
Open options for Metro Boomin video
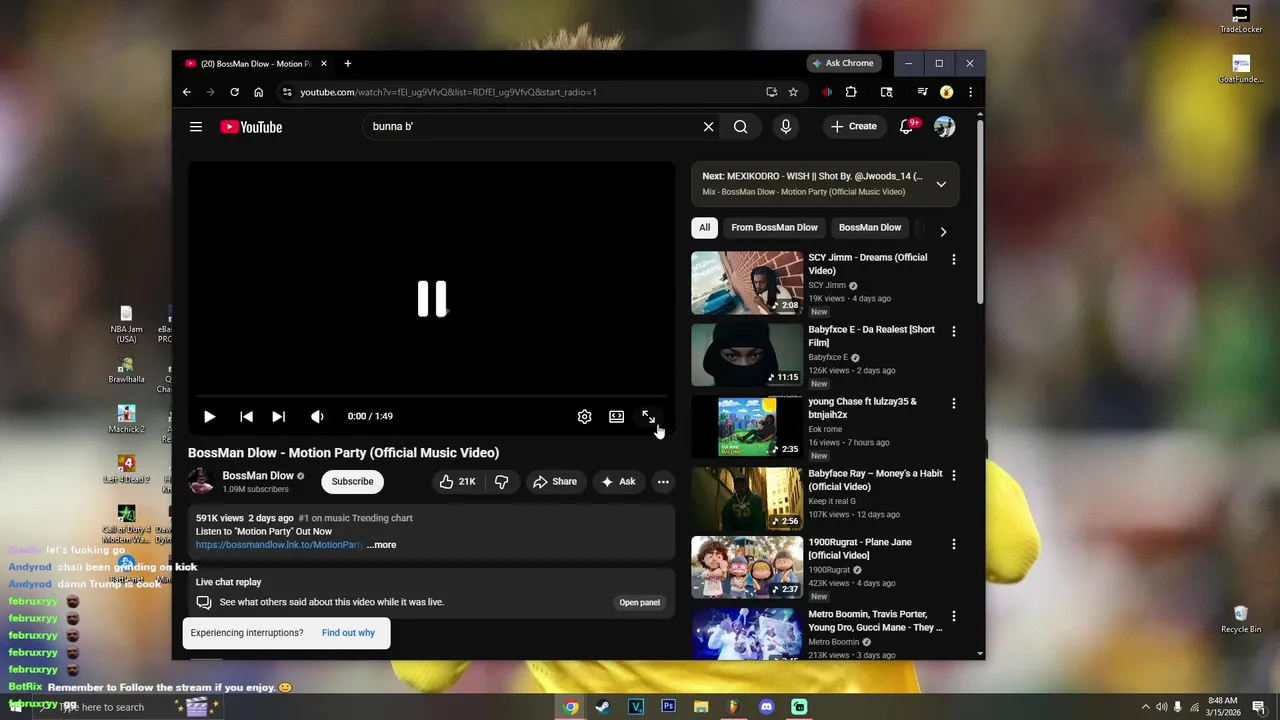coord(953,615)
